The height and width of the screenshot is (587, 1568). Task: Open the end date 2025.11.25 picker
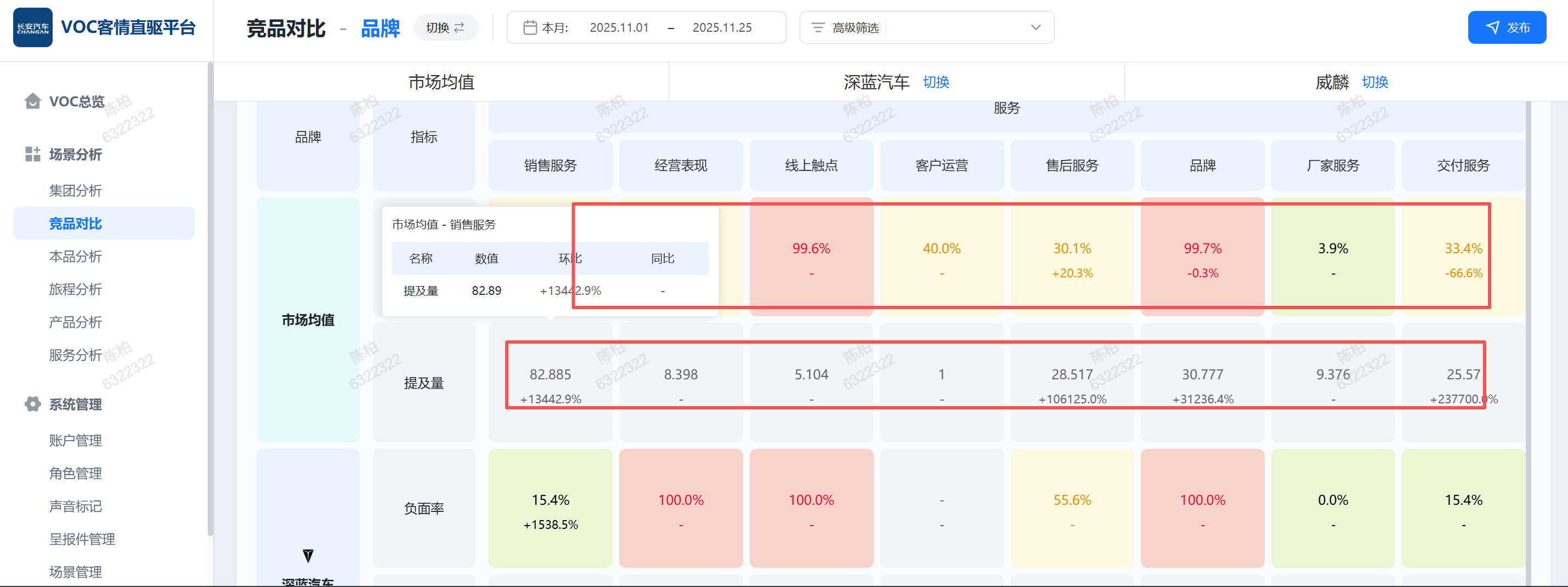(722, 27)
